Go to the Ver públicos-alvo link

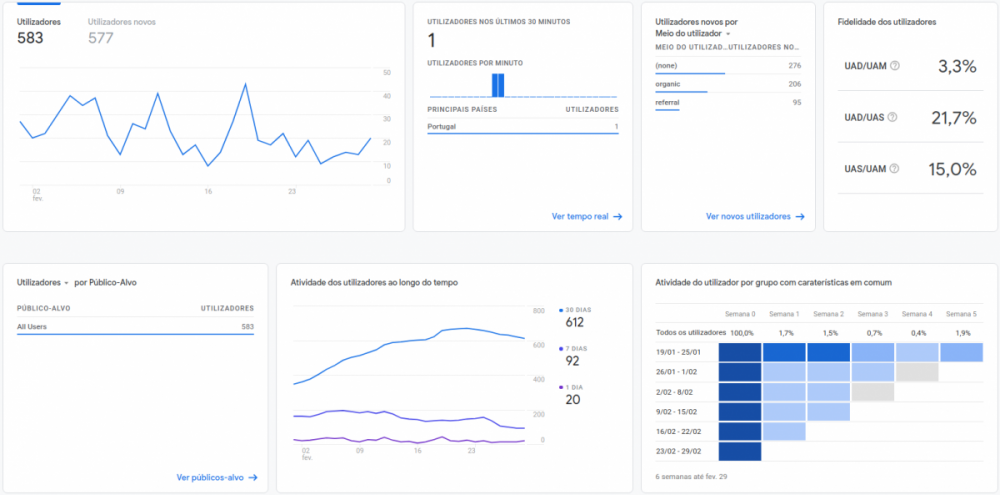click(x=217, y=478)
